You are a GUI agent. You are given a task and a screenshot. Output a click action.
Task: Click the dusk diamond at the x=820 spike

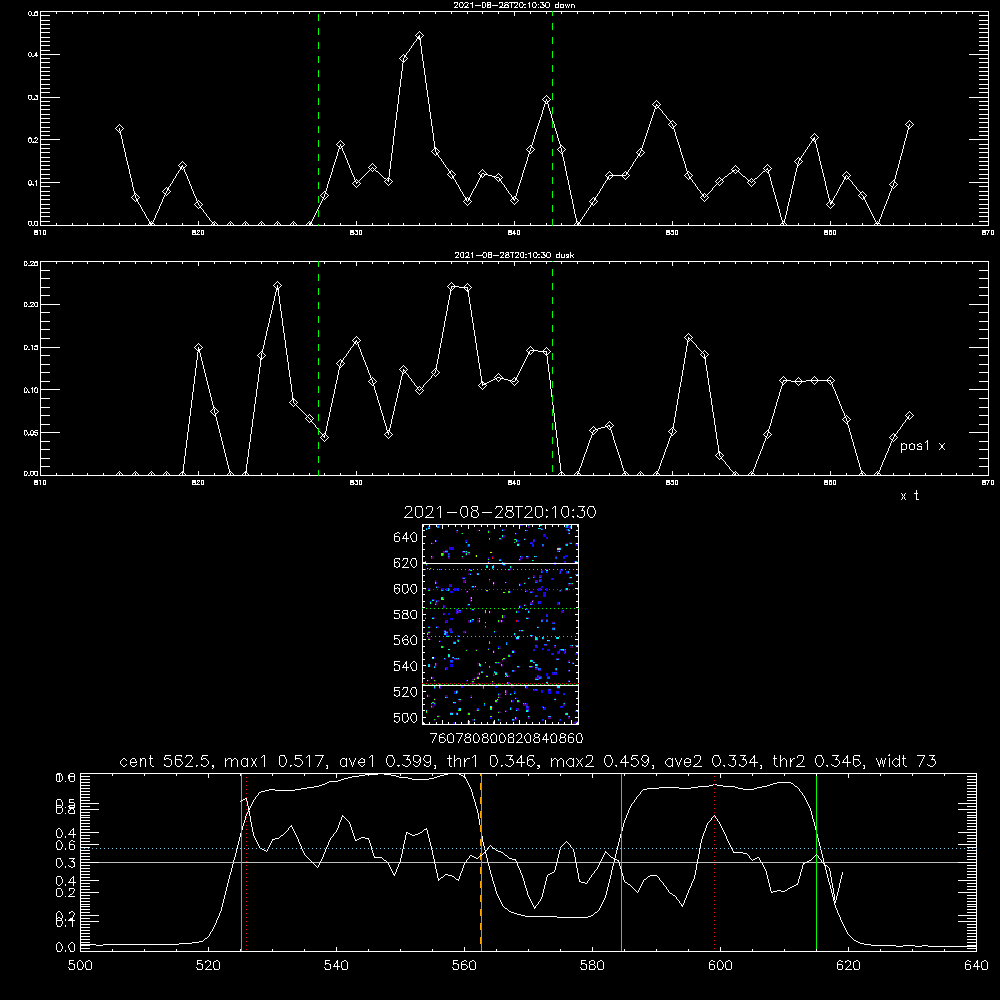[x=198, y=348]
